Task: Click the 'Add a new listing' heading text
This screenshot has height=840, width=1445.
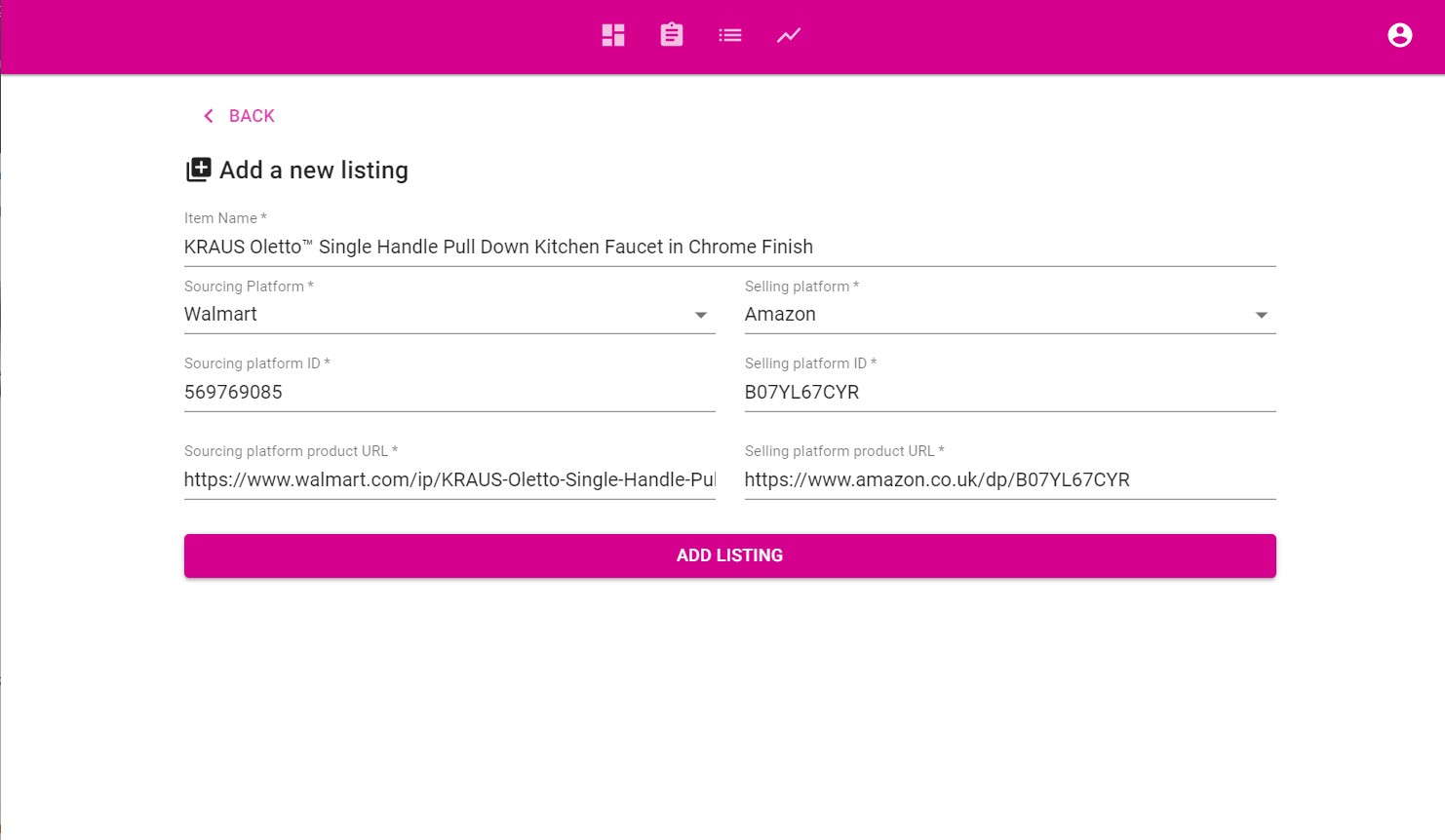Action: pos(314,171)
